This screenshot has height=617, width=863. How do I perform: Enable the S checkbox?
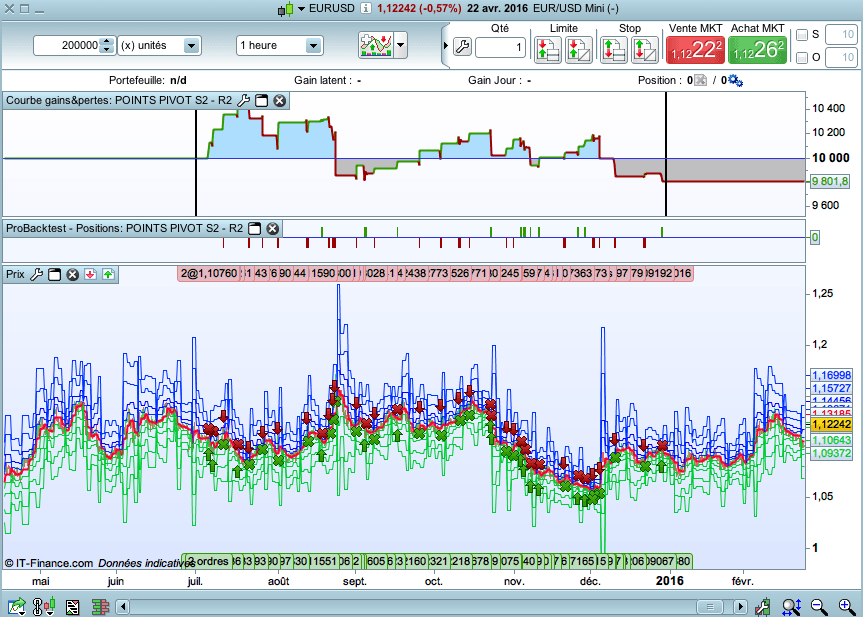[x=802, y=35]
